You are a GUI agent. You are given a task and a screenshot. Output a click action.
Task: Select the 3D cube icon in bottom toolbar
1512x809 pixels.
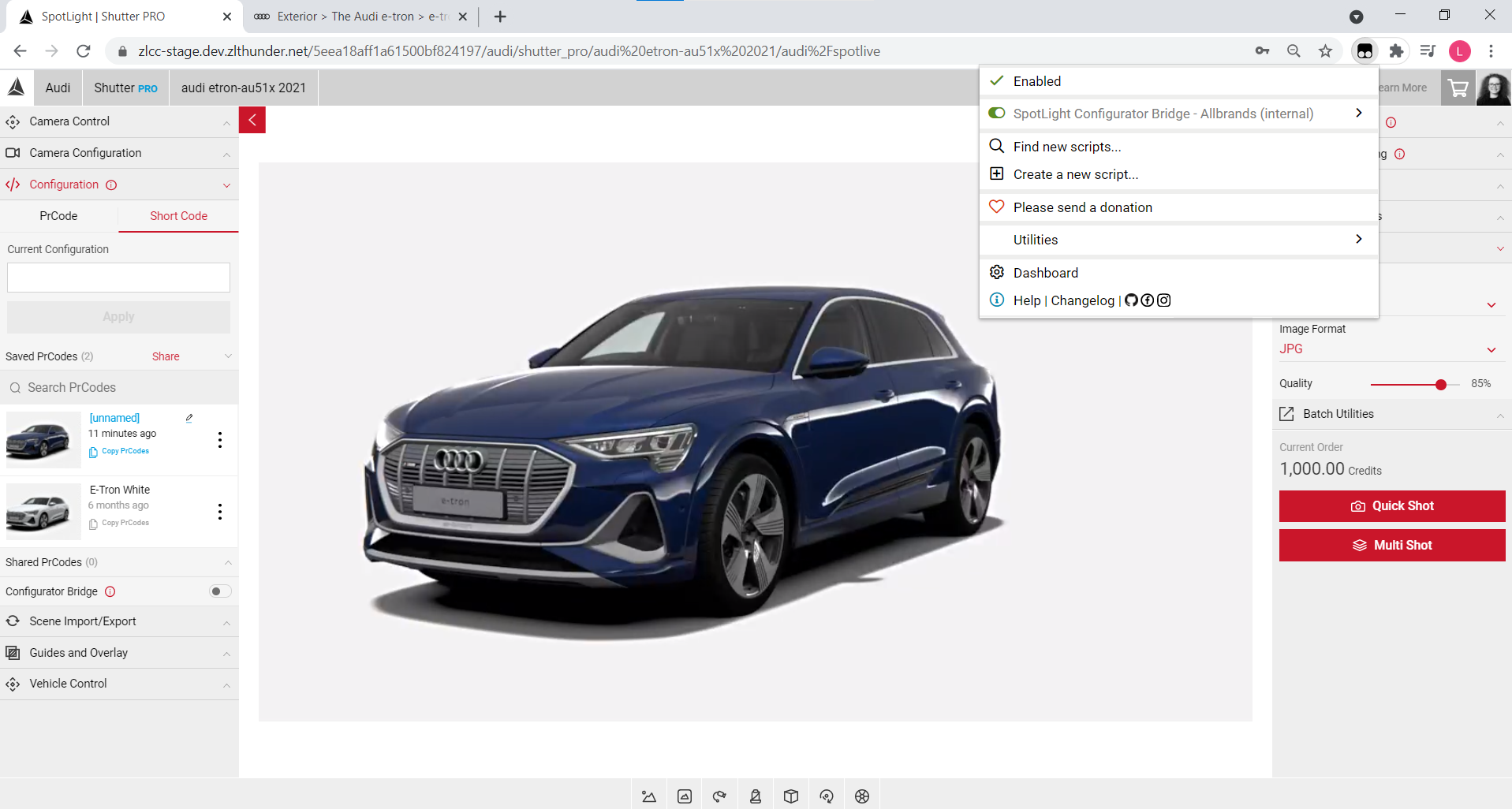pyautogui.click(x=791, y=796)
